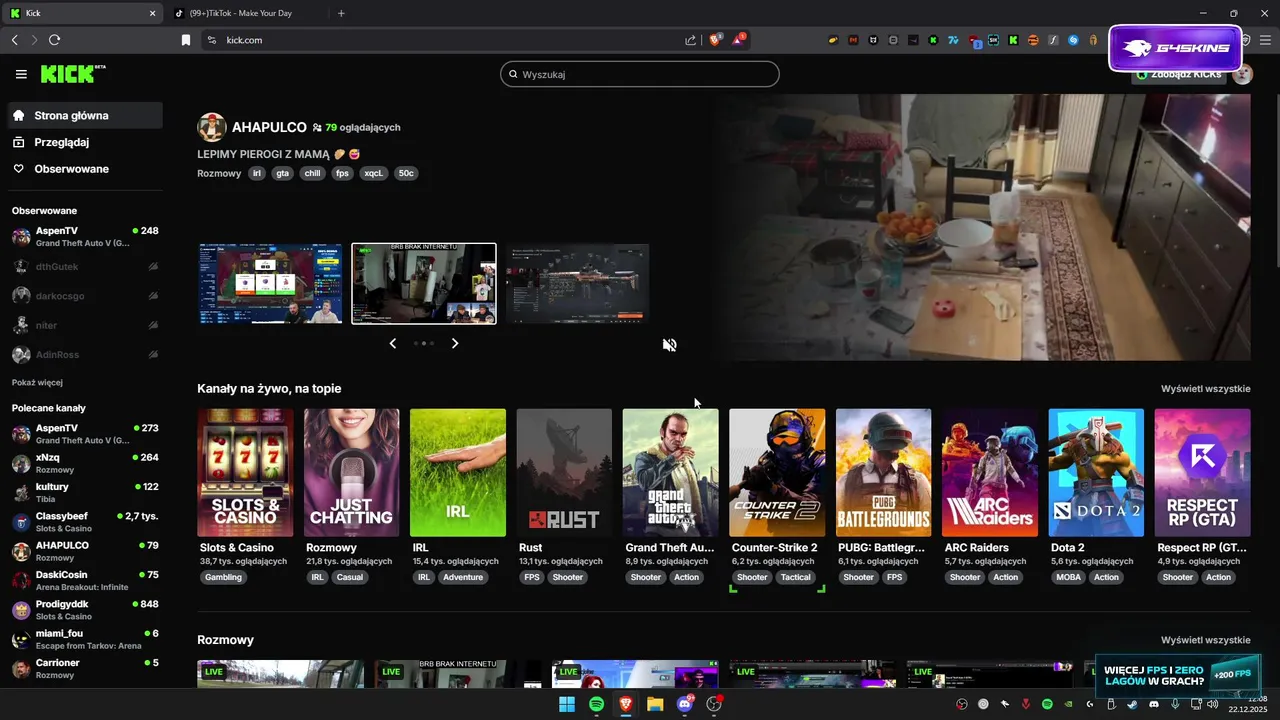Open the Slots & Casino category card

[x=245, y=473]
